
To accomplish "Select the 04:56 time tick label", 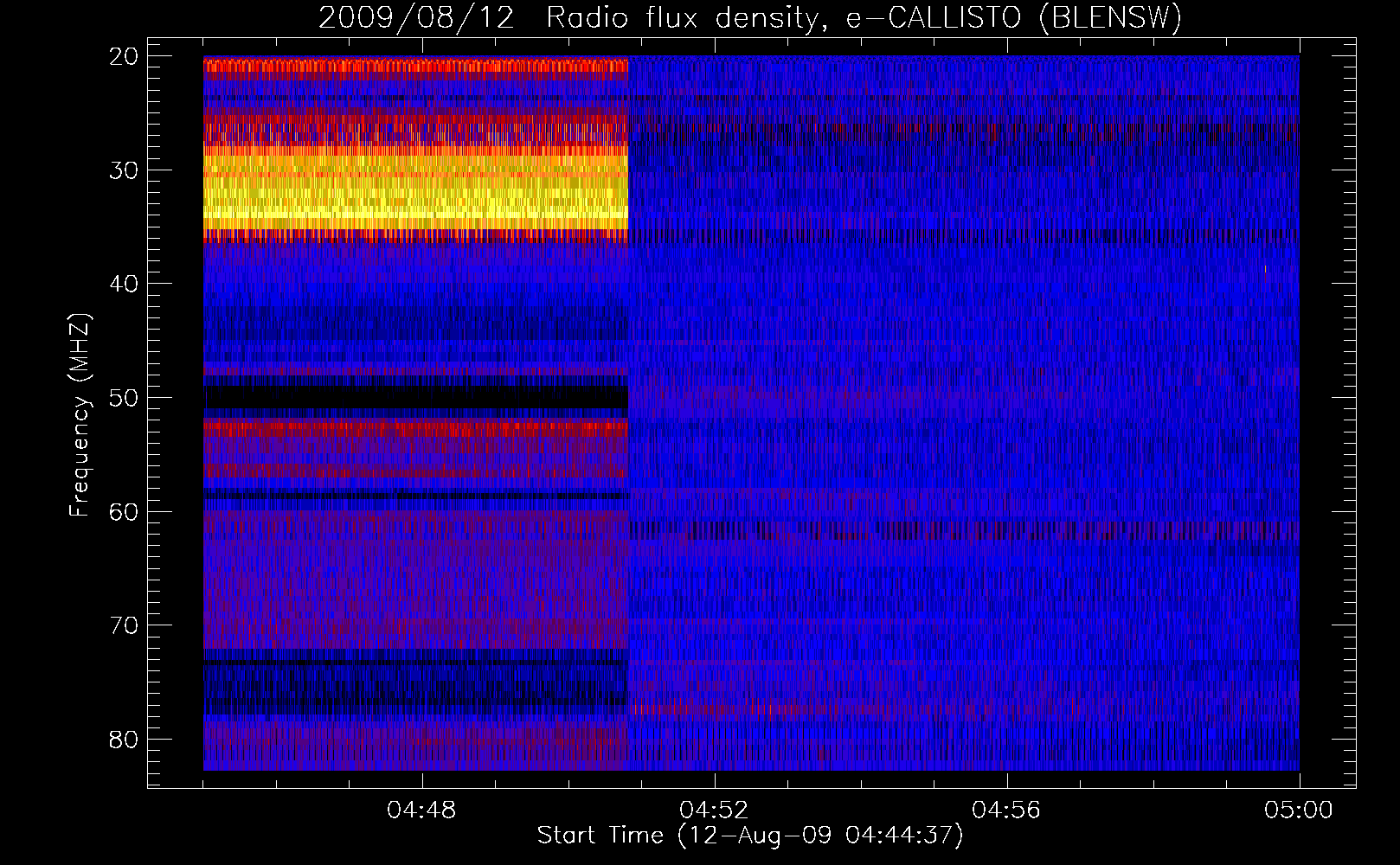I will (x=1006, y=811).
